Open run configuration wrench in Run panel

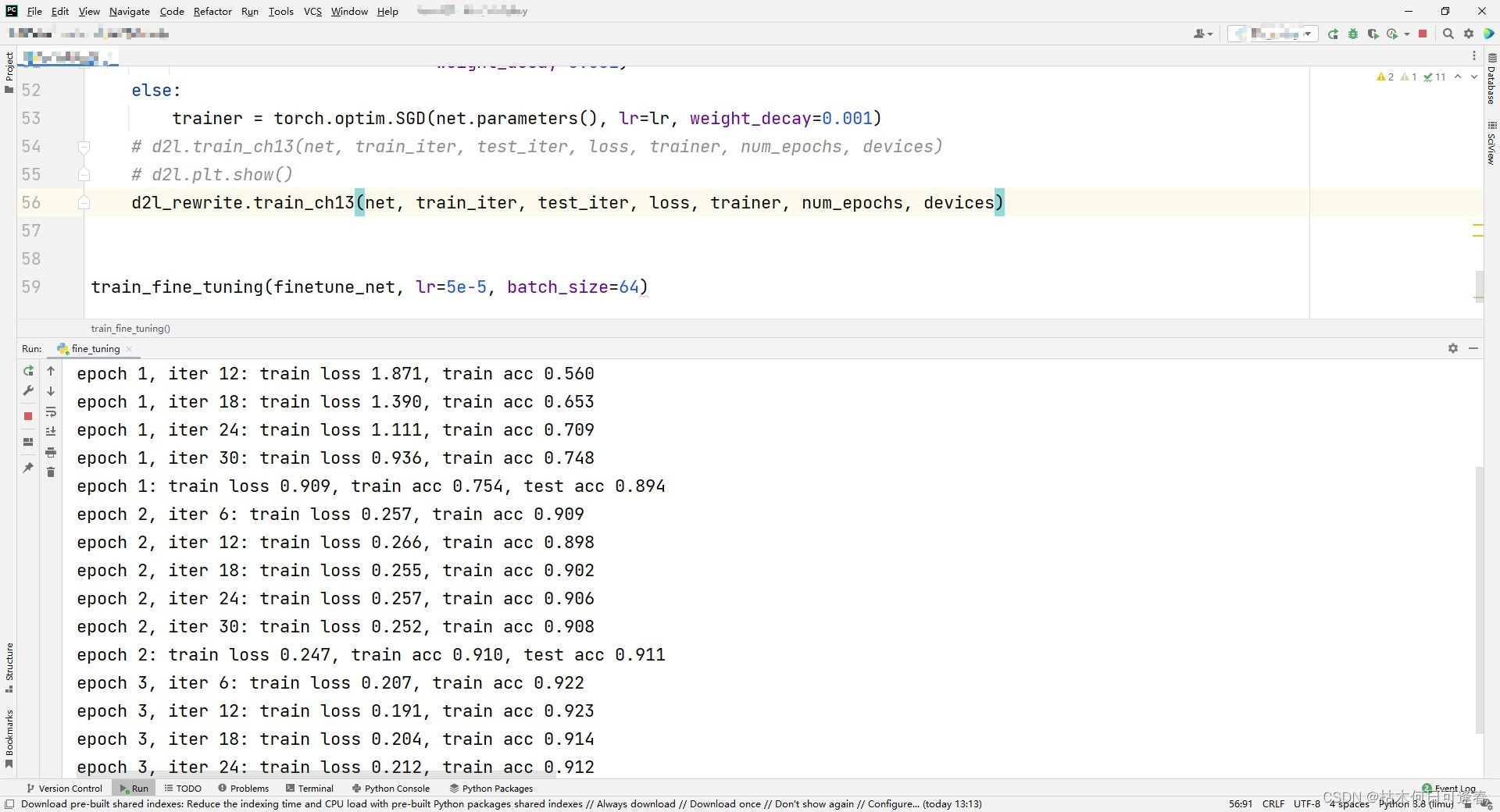click(x=28, y=390)
